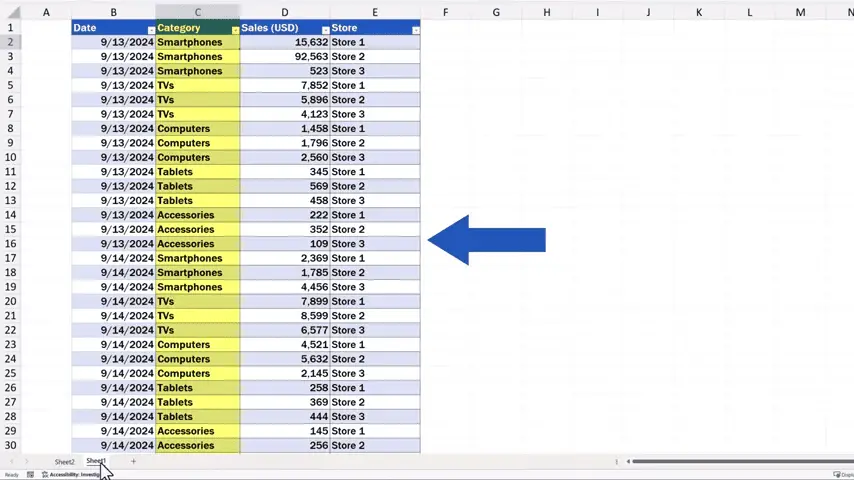Select column G header
The image size is (854, 480).
(x=496, y=12)
